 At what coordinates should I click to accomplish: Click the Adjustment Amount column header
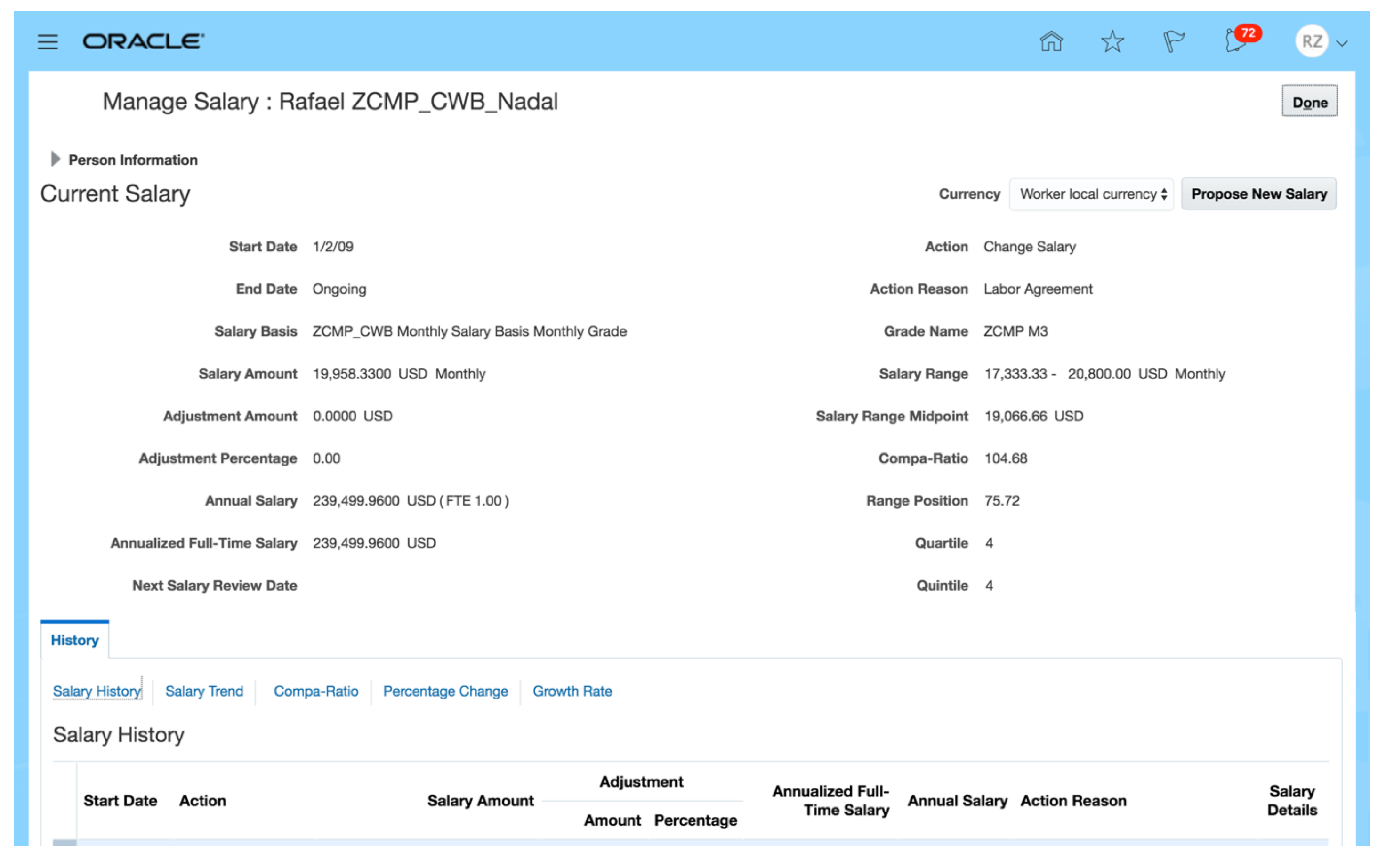pyautogui.click(x=612, y=820)
